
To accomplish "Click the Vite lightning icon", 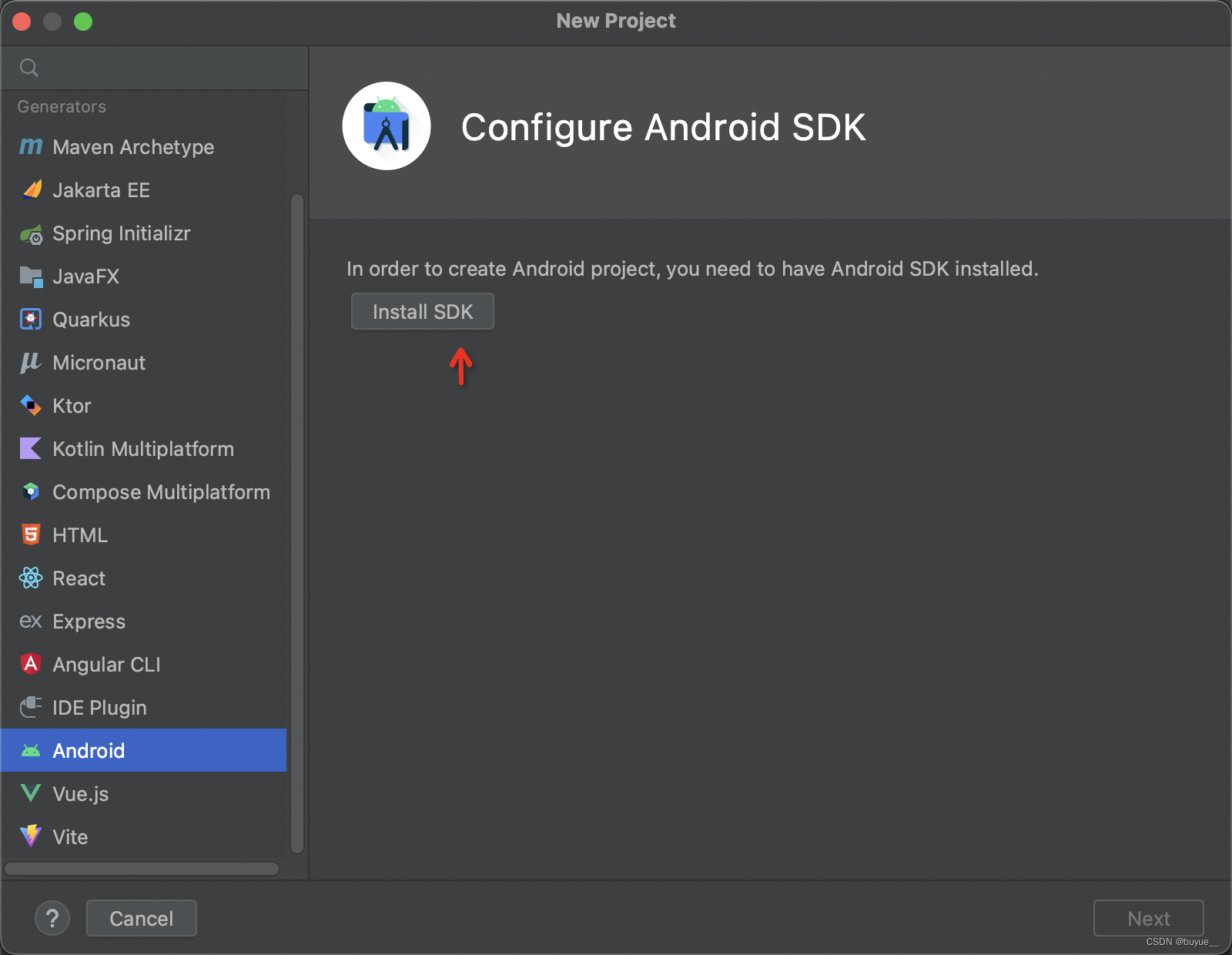I will click(31, 836).
